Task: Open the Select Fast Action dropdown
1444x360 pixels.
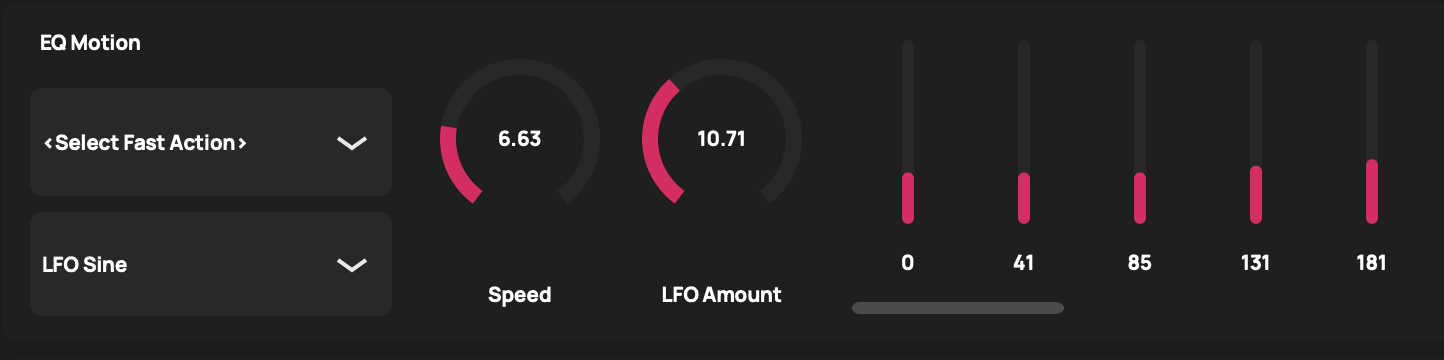Action: point(211,142)
